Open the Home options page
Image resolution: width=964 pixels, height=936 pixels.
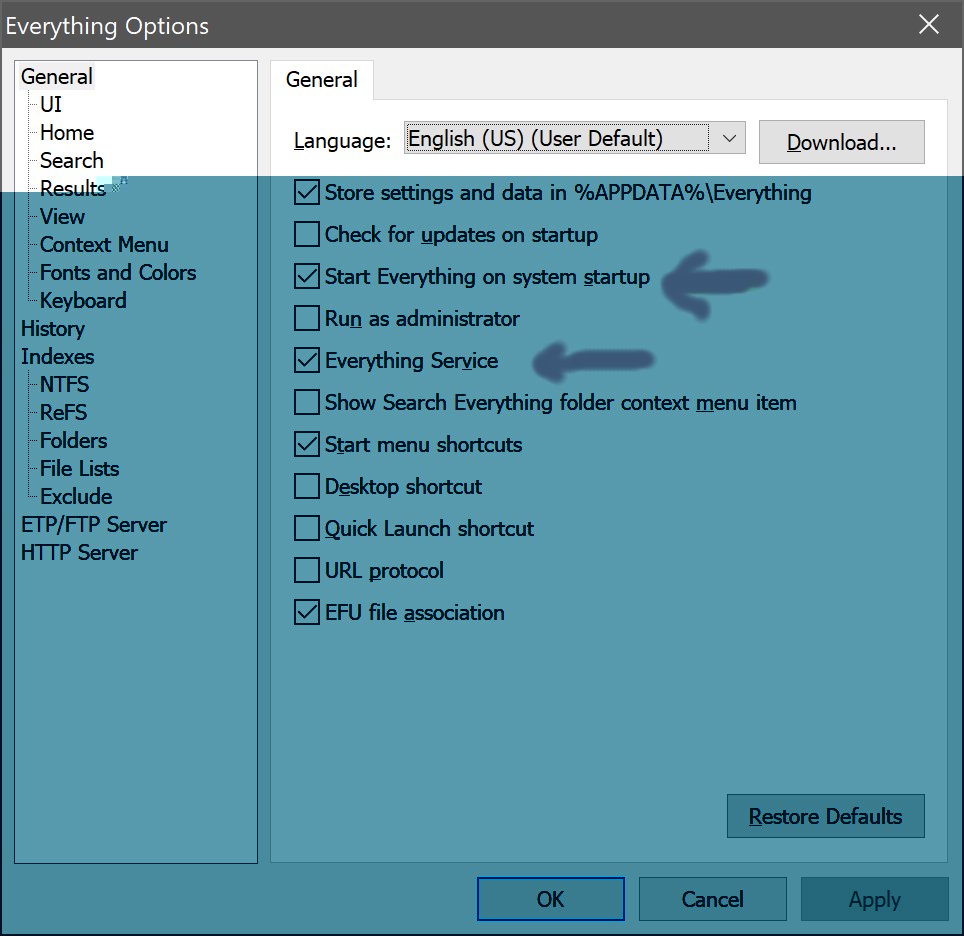coord(67,132)
